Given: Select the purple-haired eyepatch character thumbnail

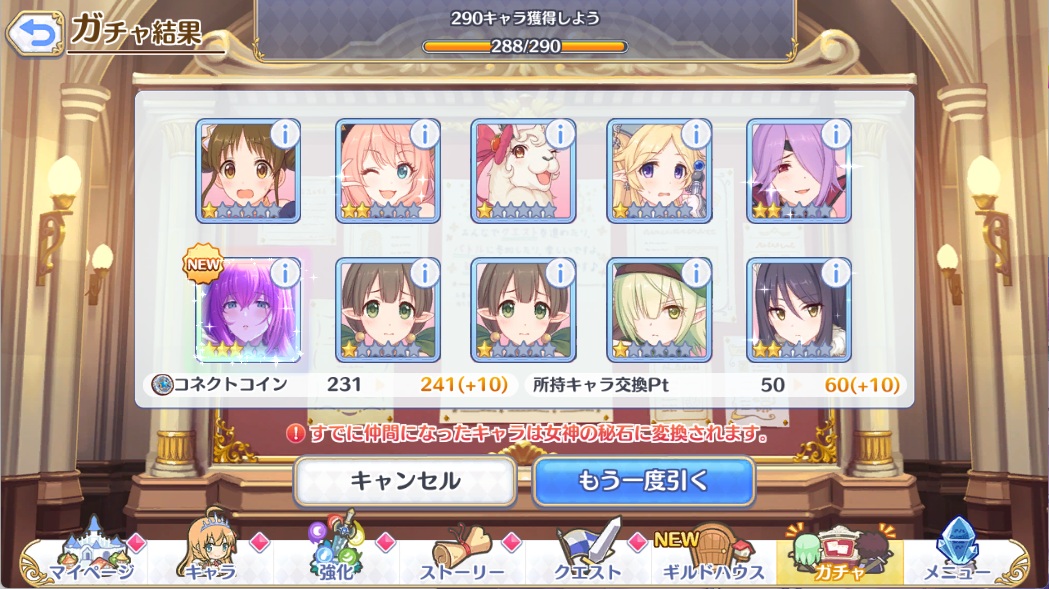Looking at the screenshot, I should (x=799, y=171).
